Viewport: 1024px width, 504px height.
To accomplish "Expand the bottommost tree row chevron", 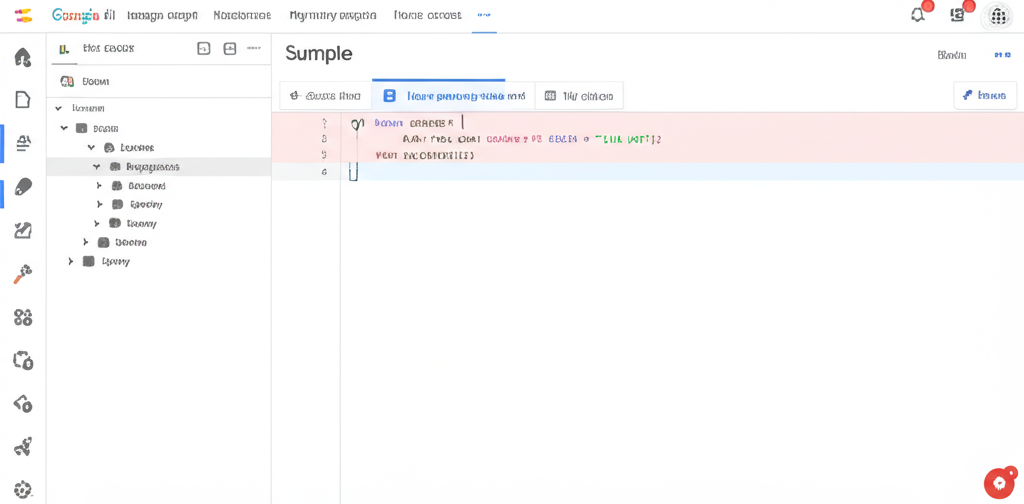I will 71,262.
